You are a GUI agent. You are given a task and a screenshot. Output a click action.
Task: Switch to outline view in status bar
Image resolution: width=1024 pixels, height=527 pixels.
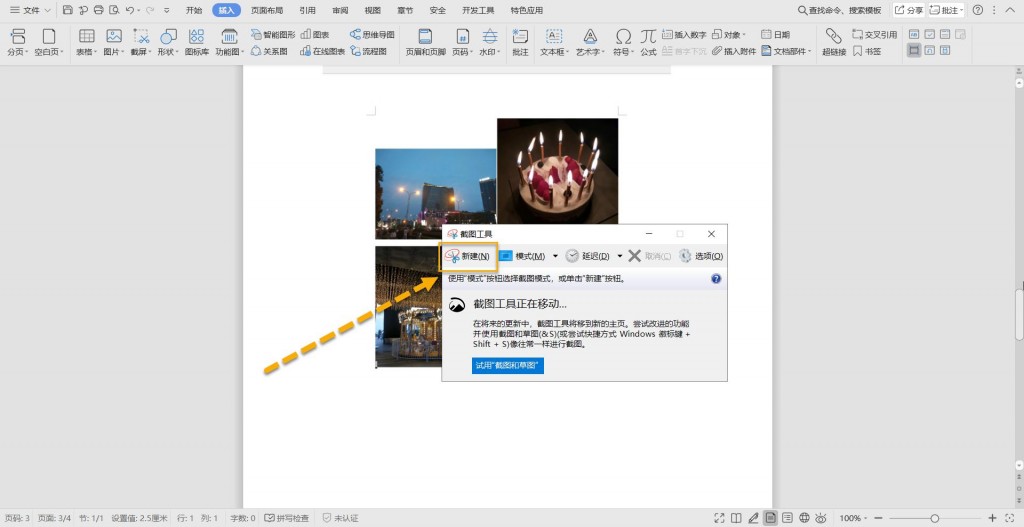coord(788,518)
